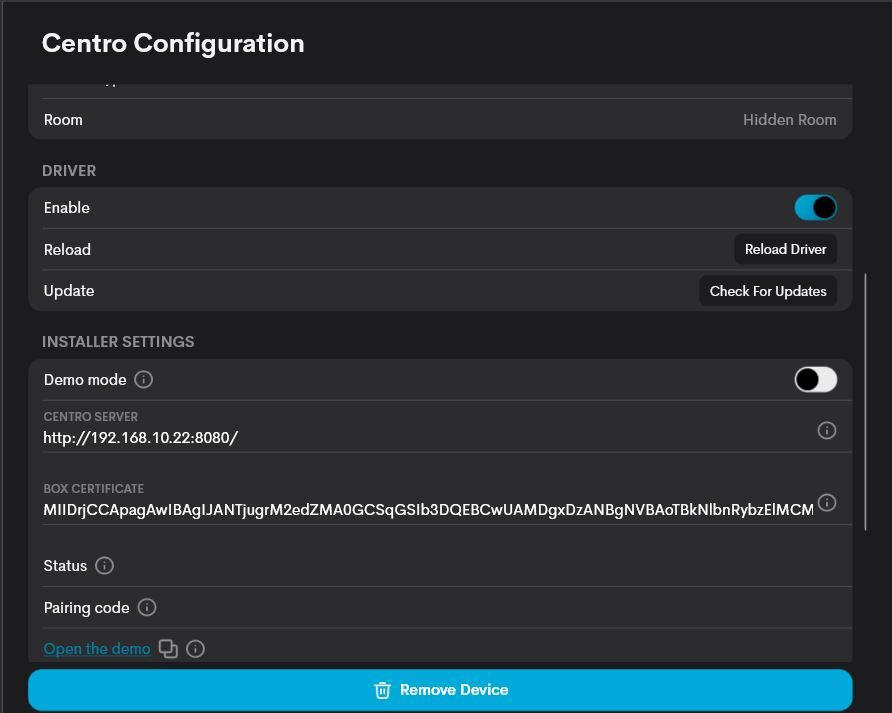
Task: Click the Centro Server info icon
Action: tap(827, 430)
